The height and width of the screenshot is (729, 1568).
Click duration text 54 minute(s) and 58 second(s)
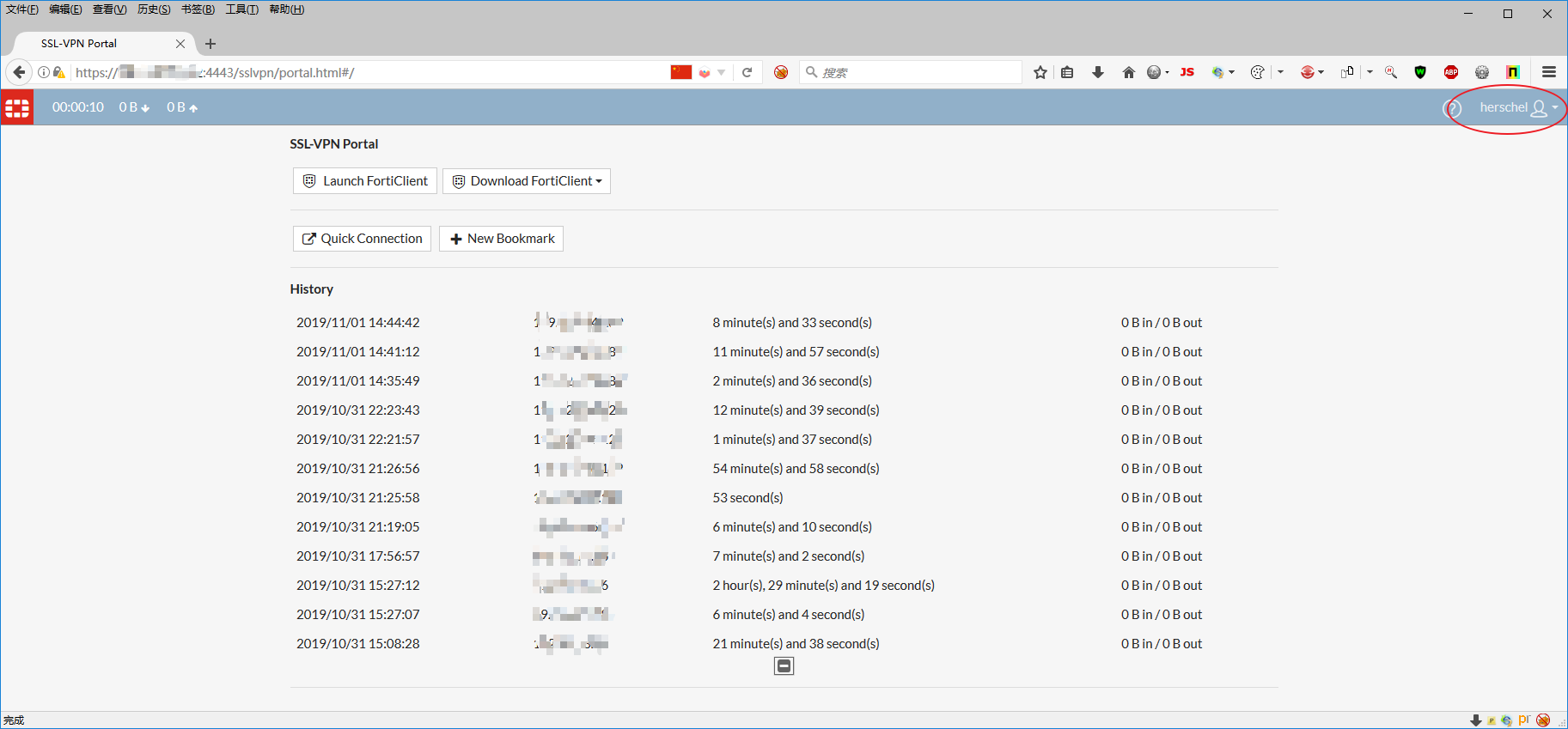tap(796, 469)
